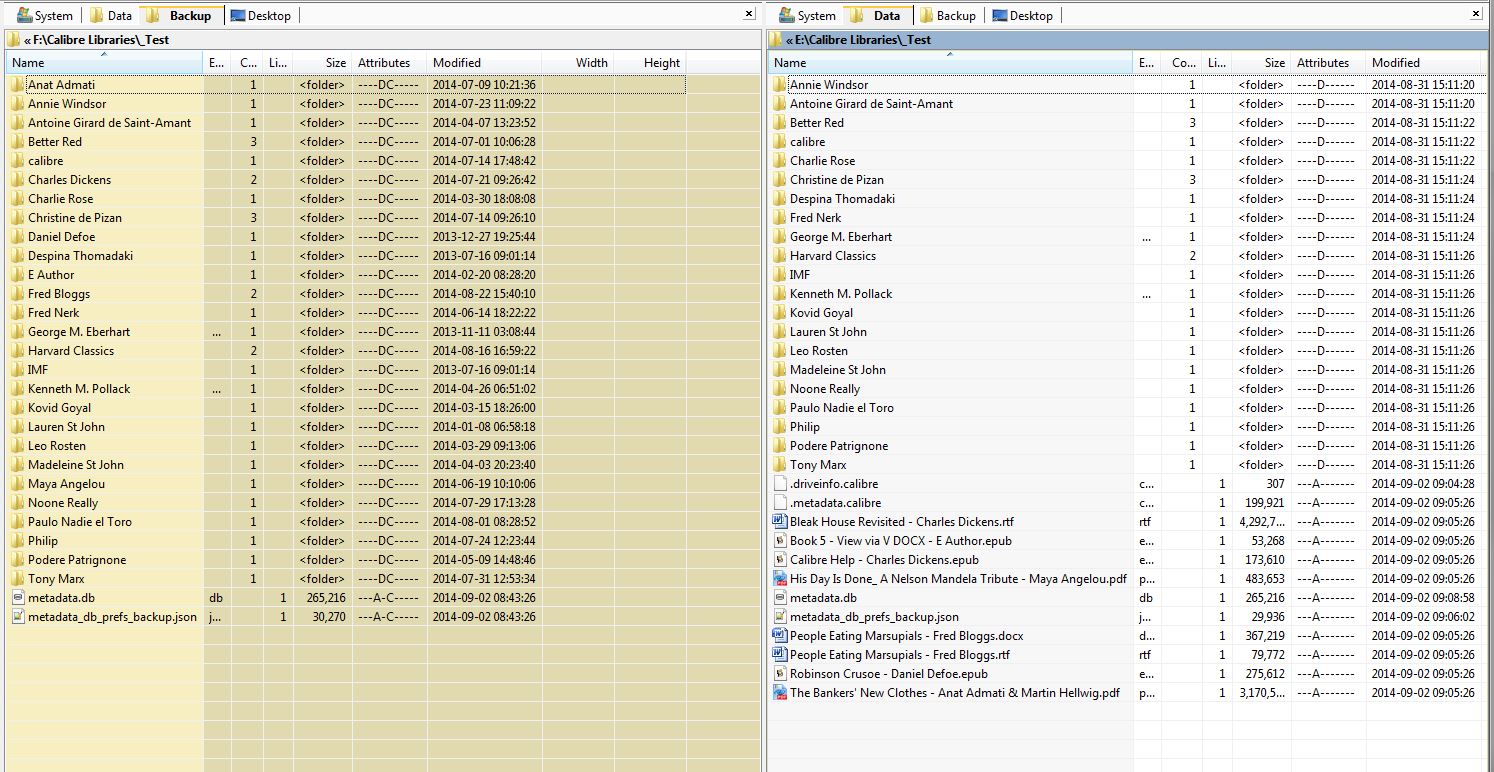
Task: Sort the right pane by the Name column
Action: pyautogui.click(x=950, y=63)
